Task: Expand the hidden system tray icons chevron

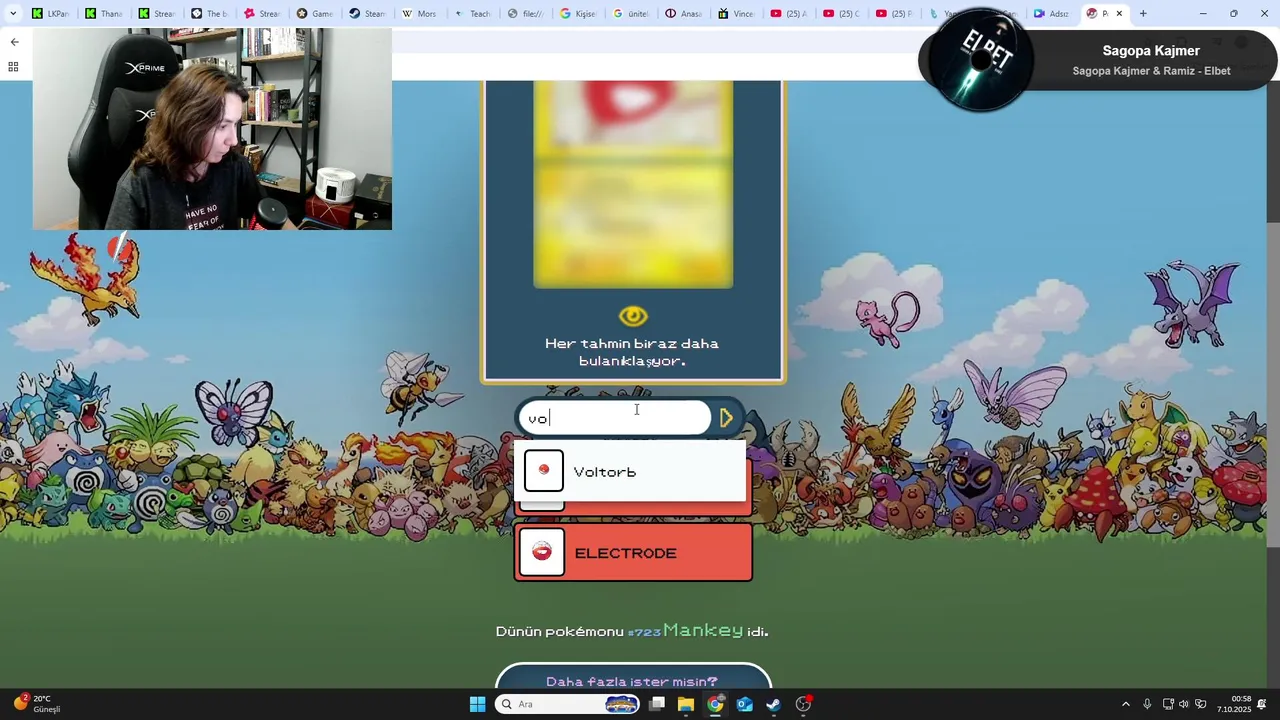Action: point(1125,704)
